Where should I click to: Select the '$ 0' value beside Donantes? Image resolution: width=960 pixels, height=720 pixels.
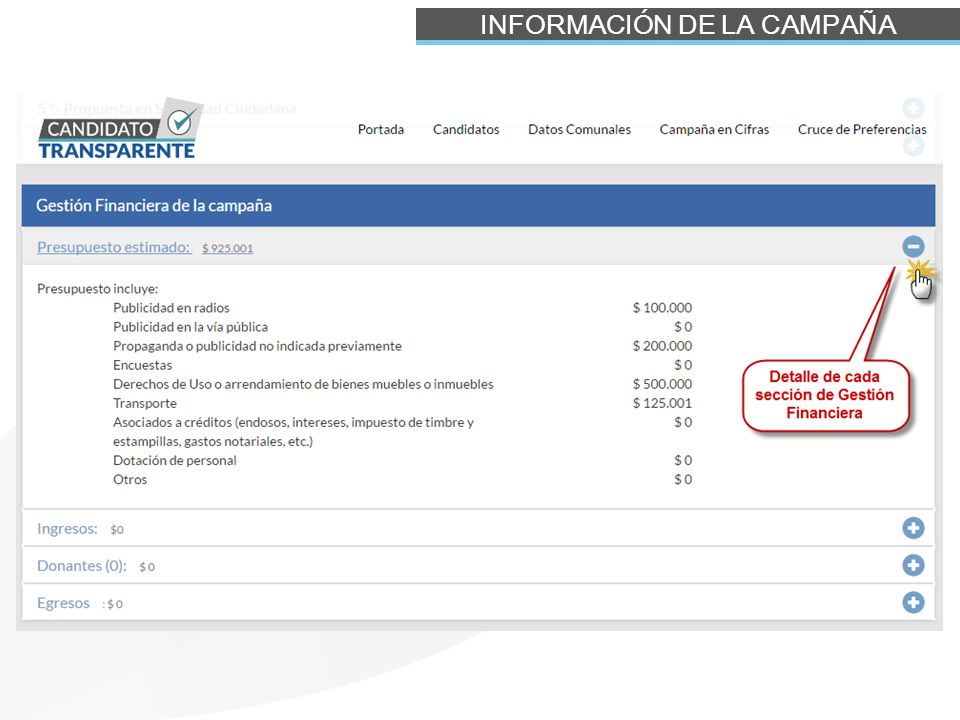click(147, 567)
